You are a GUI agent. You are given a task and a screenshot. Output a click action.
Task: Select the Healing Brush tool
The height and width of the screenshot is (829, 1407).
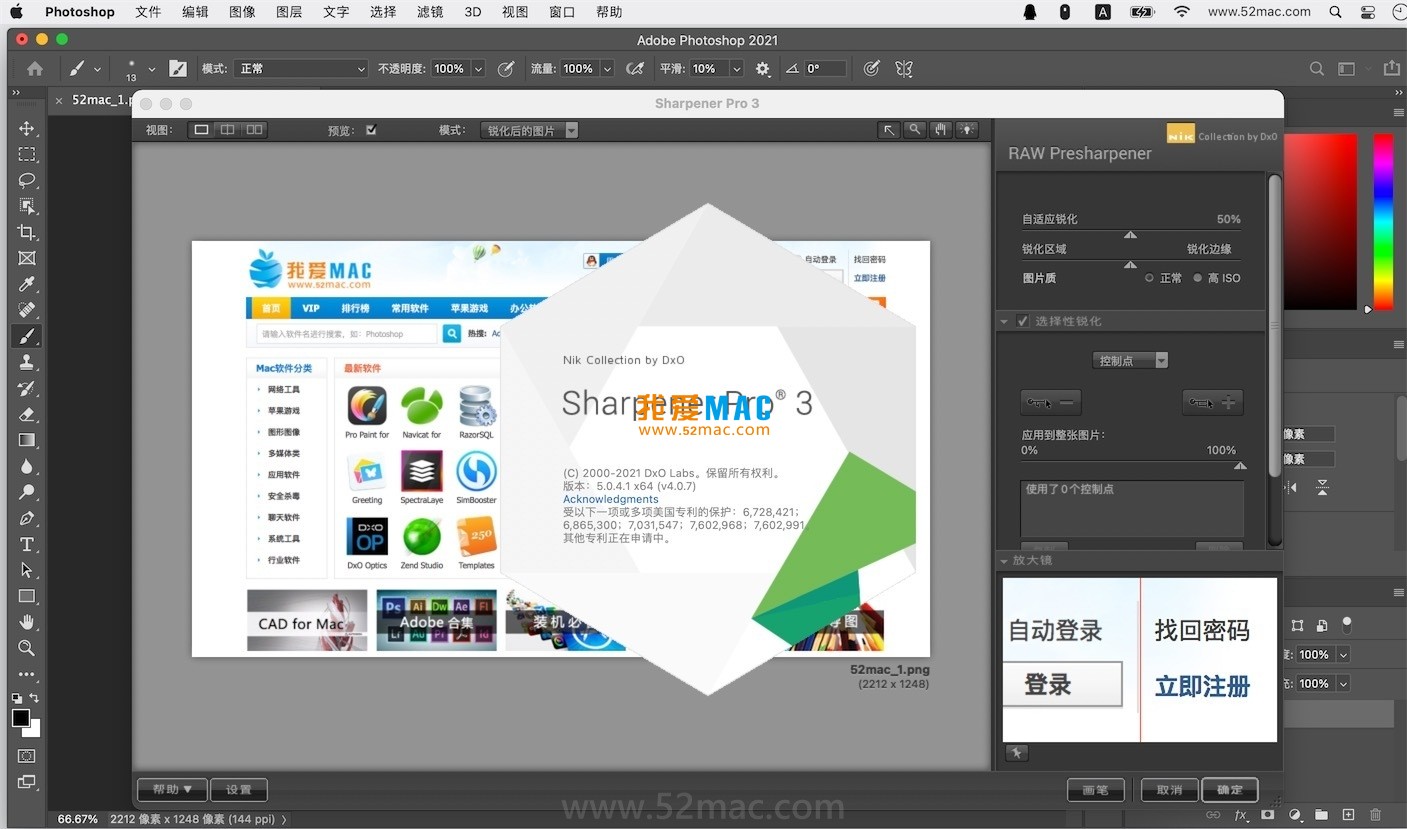27,310
